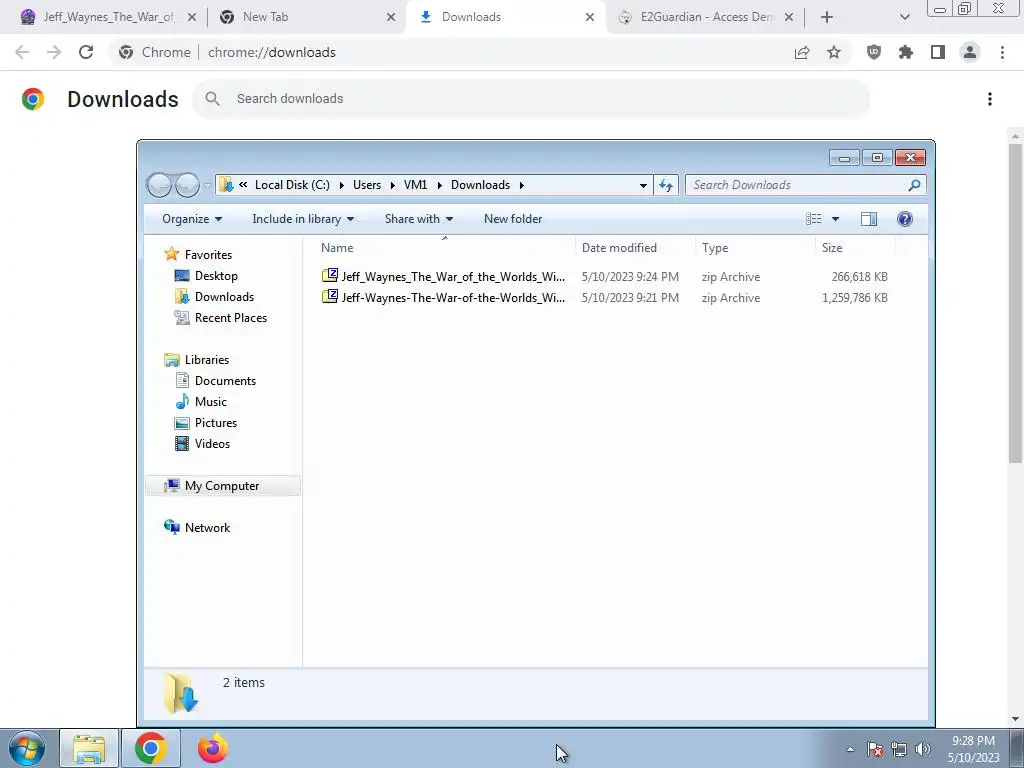Expand arrow after Local Disk (C:) breadcrumb
Screen dimensions: 1024x768
(342, 185)
